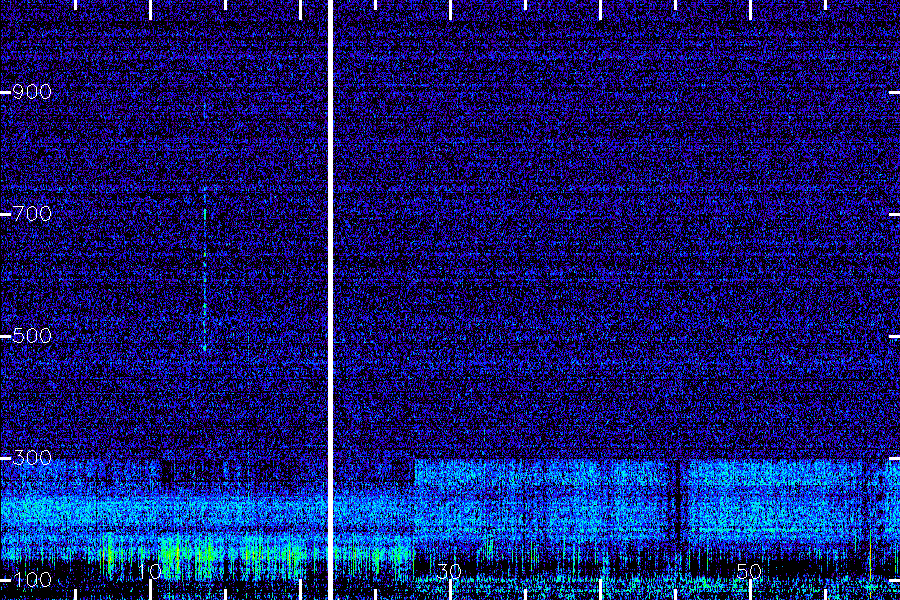Click the 30 time axis label
The height and width of the screenshot is (600, 900).
[449, 571]
